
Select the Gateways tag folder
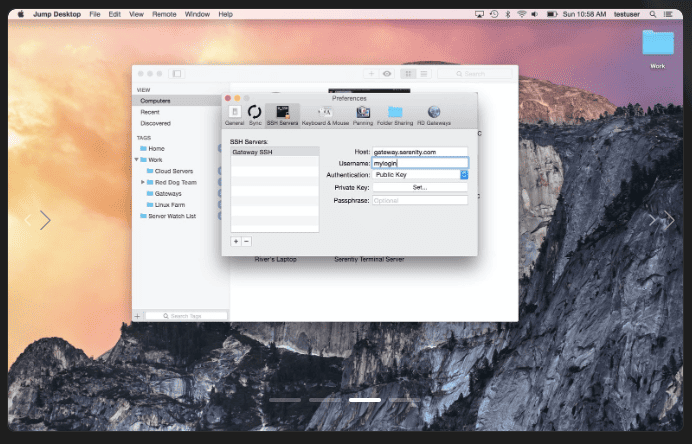click(164, 193)
